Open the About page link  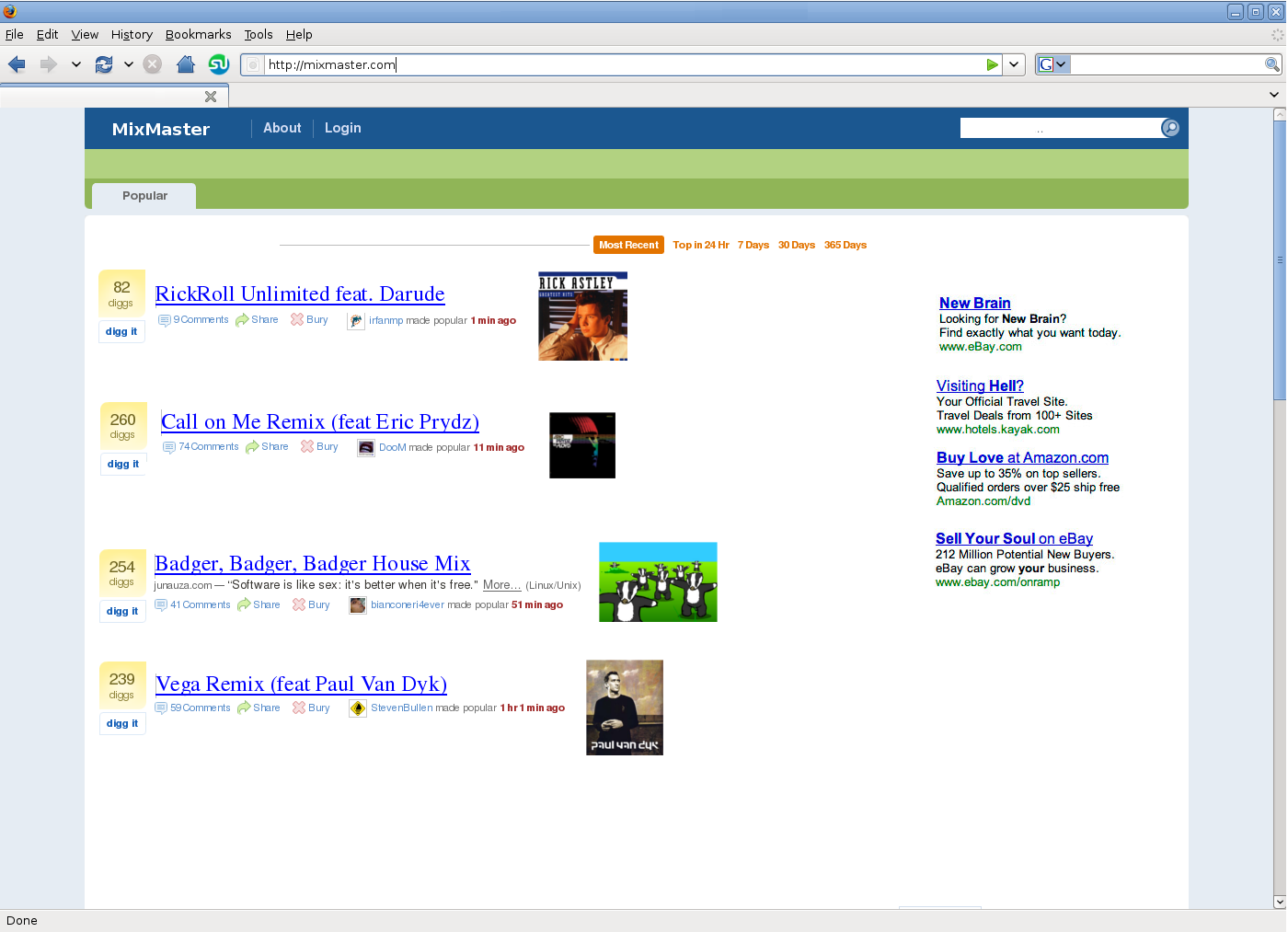pos(282,128)
